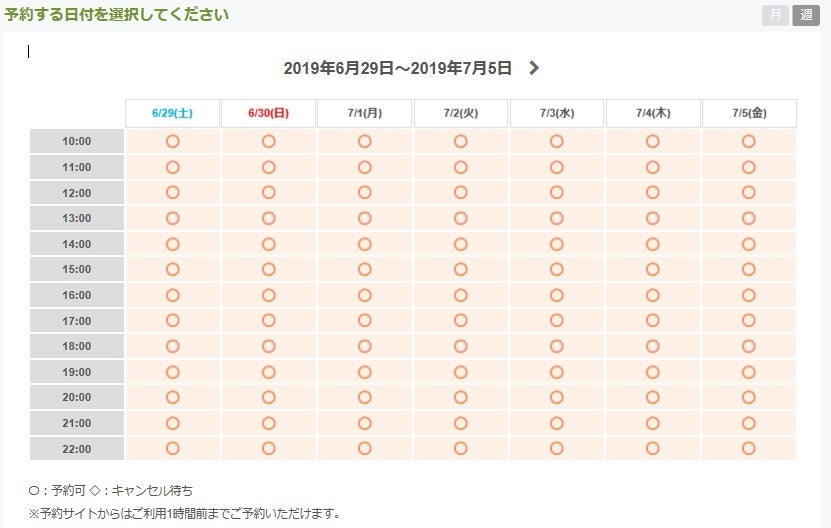Select the 16:00 circle on 7/1 (Monday)
Image resolution: width=831 pixels, height=528 pixels.
click(x=364, y=295)
